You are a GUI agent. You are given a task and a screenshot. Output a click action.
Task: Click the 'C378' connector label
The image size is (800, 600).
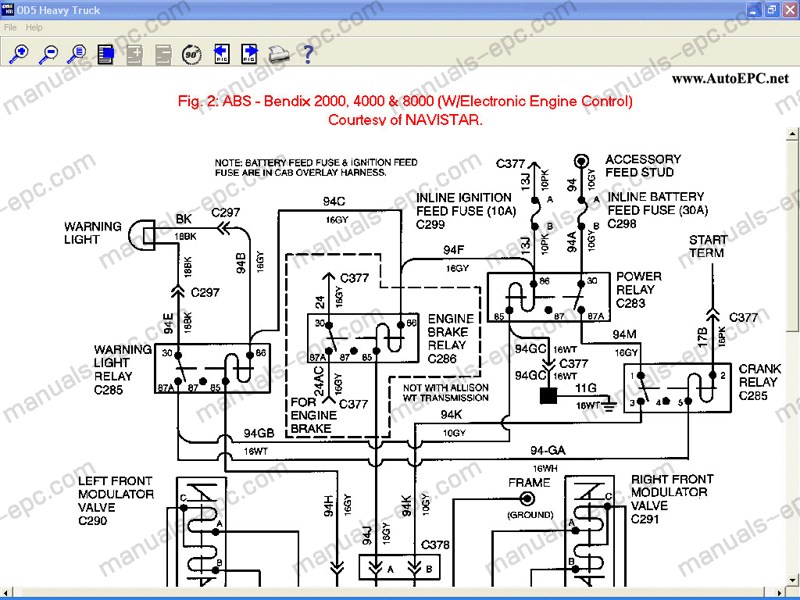(x=435, y=545)
